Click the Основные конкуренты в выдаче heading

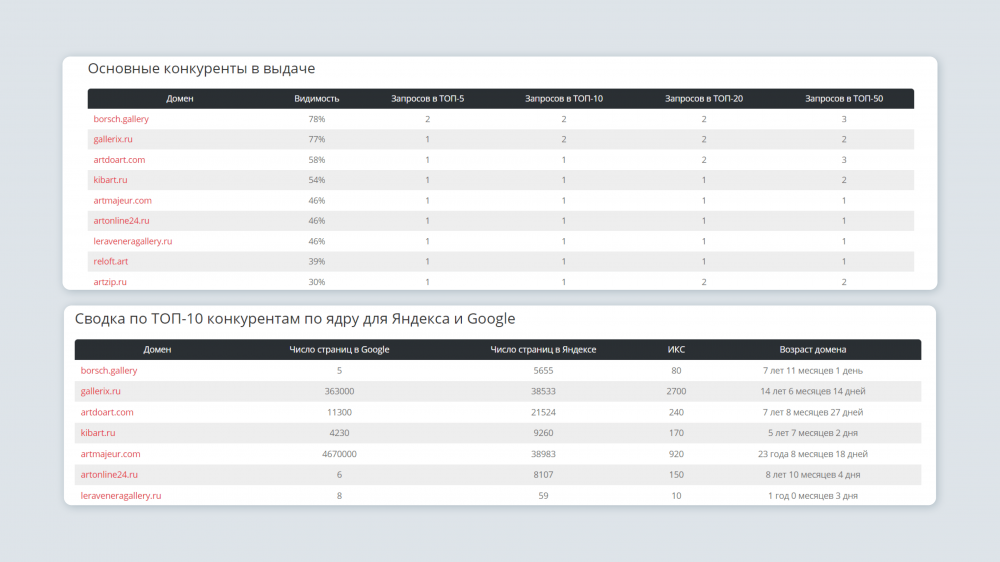click(202, 68)
